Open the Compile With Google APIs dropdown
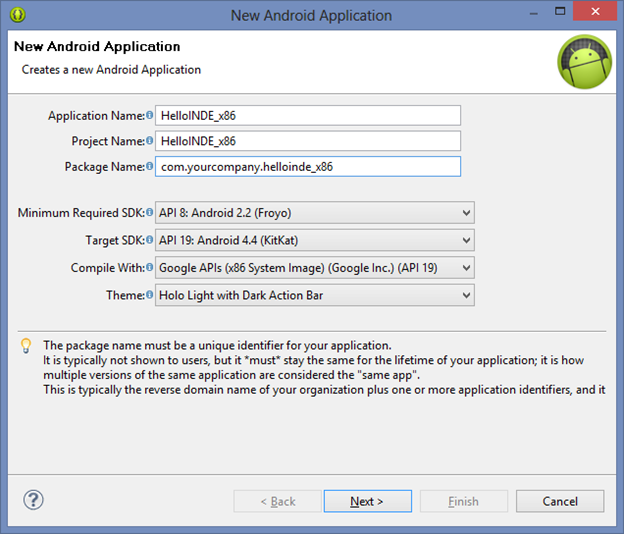624x534 pixels. [x=314, y=268]
